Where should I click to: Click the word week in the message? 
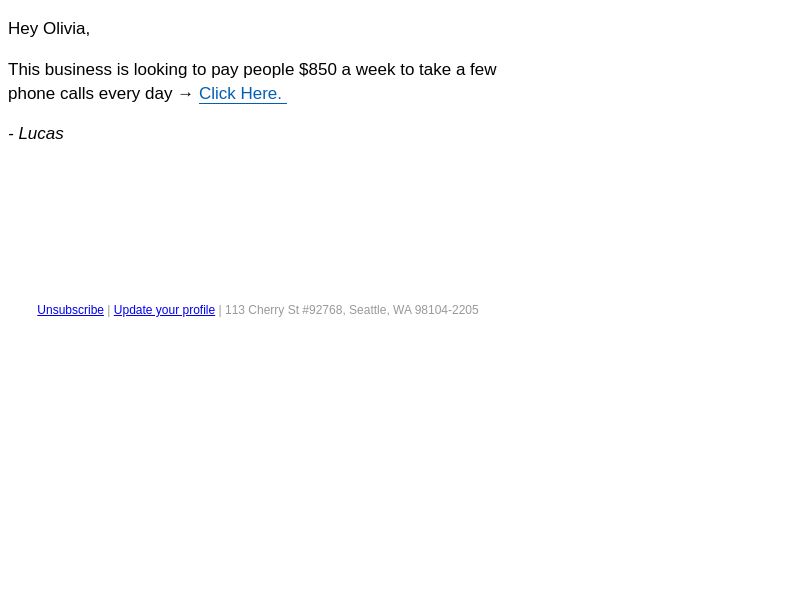click(x=376, y=69)
